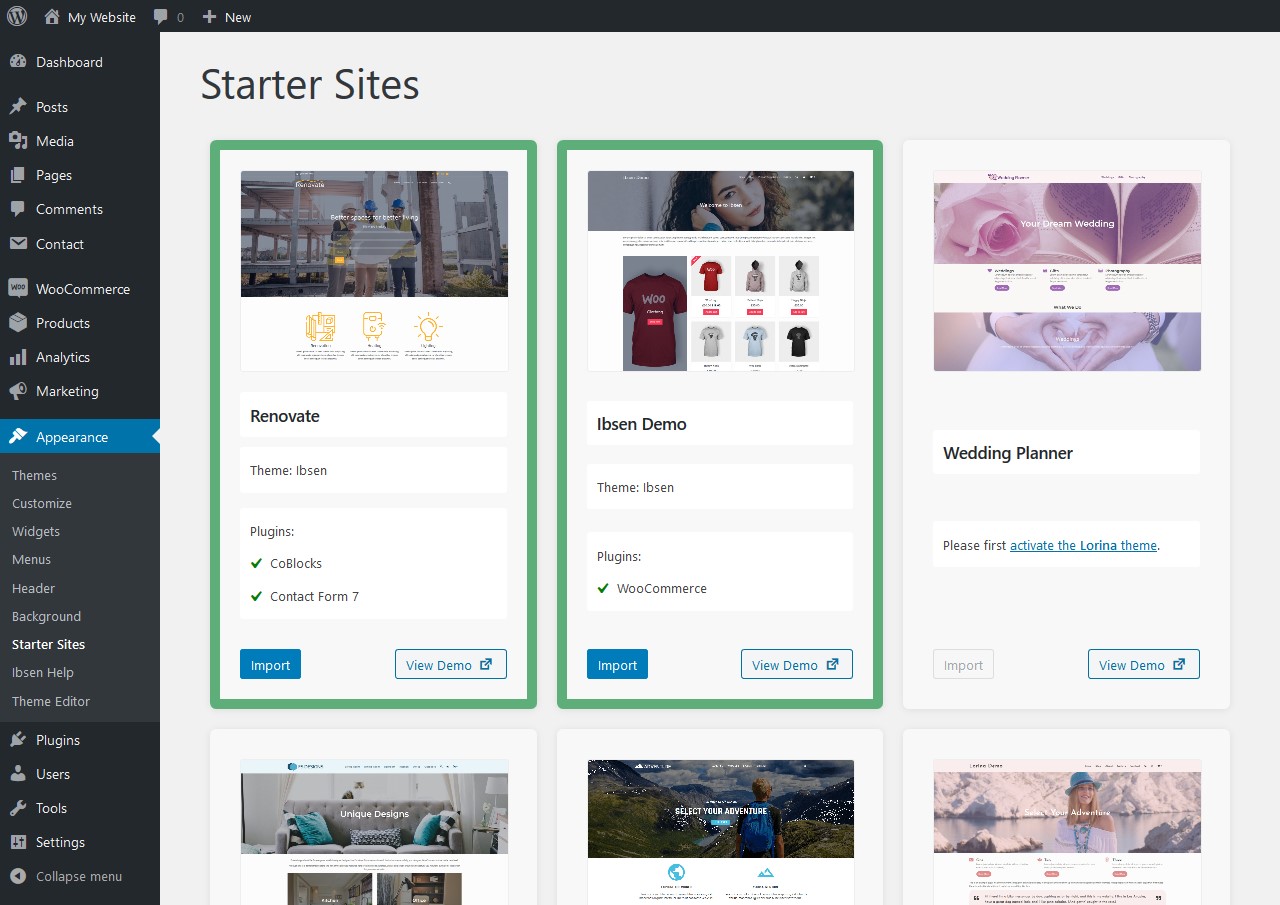Image resolution: width=1280 pixels, height=905 pixels.
Task: Click external link icon on Ibsen Demo View Demo
Action: [x=832, y=664]
